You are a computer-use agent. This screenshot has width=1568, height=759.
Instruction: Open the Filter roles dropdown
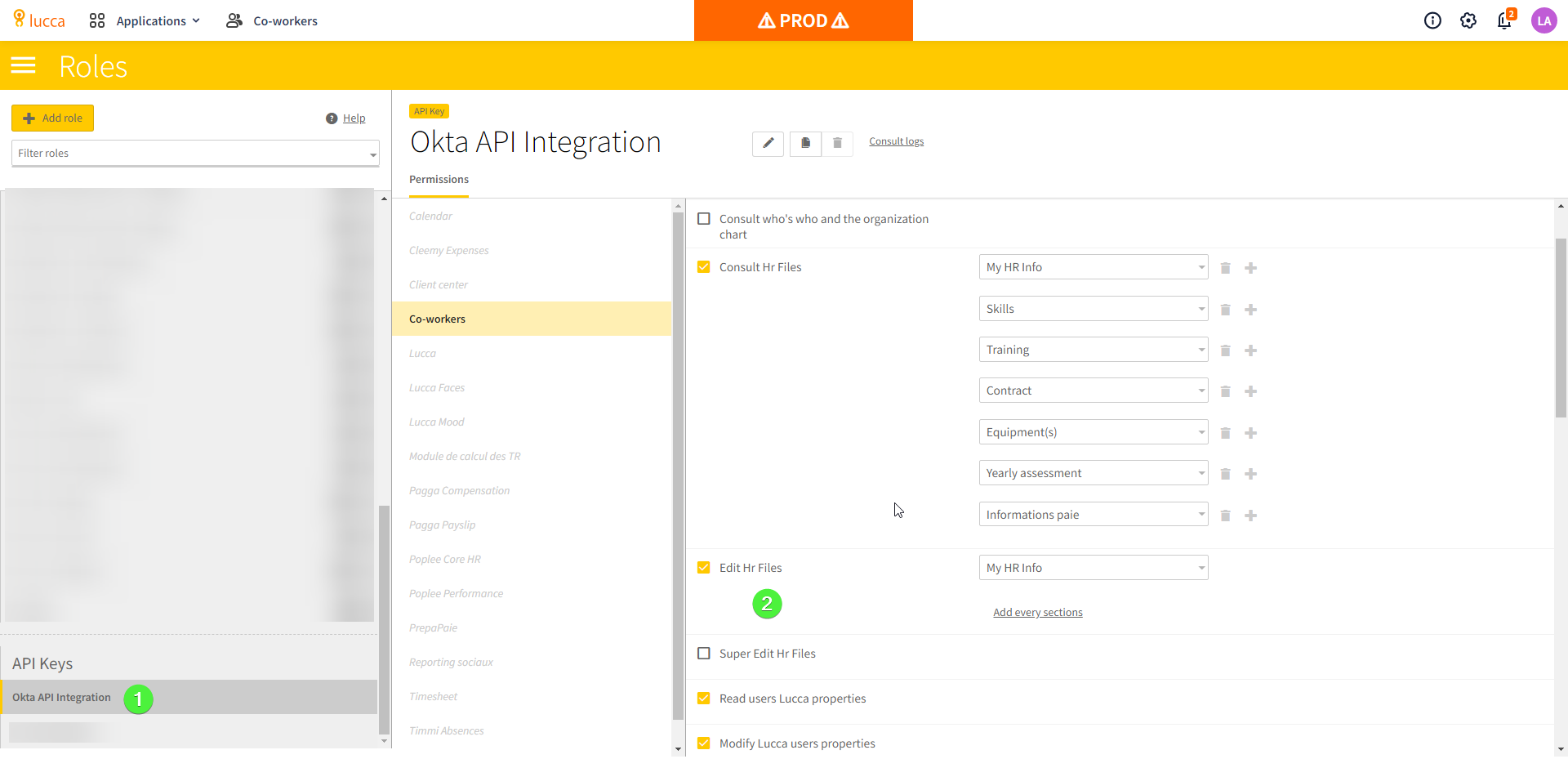195,153
